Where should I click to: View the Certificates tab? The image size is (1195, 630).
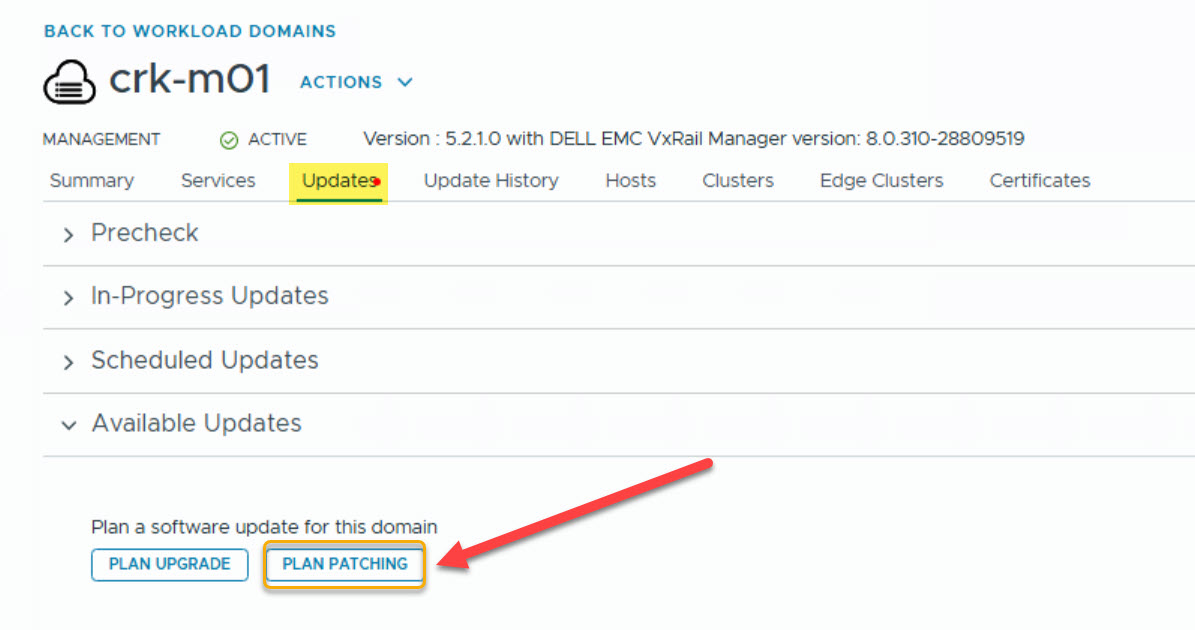pyautogui.click(x=1040, y=181)
